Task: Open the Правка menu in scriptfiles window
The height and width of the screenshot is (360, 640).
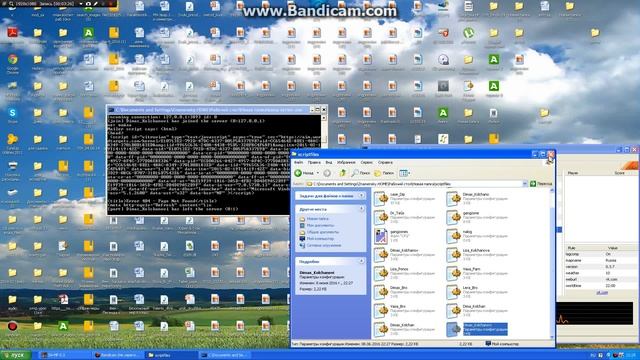Action: 314,162
